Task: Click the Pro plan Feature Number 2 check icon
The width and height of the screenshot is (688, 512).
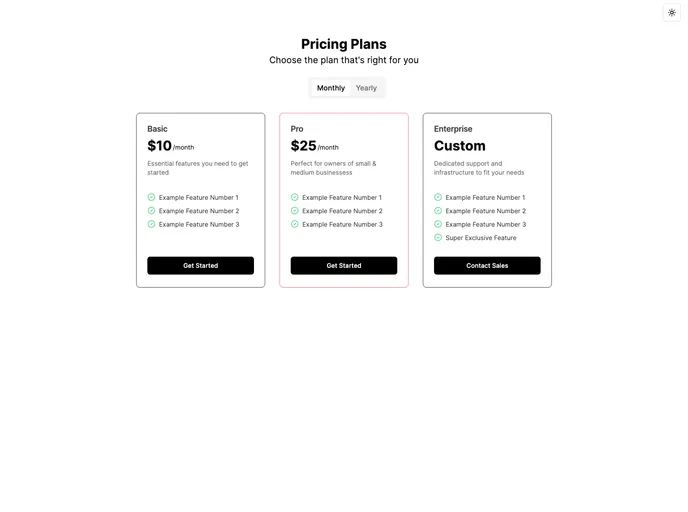Action: pos(295,211)
